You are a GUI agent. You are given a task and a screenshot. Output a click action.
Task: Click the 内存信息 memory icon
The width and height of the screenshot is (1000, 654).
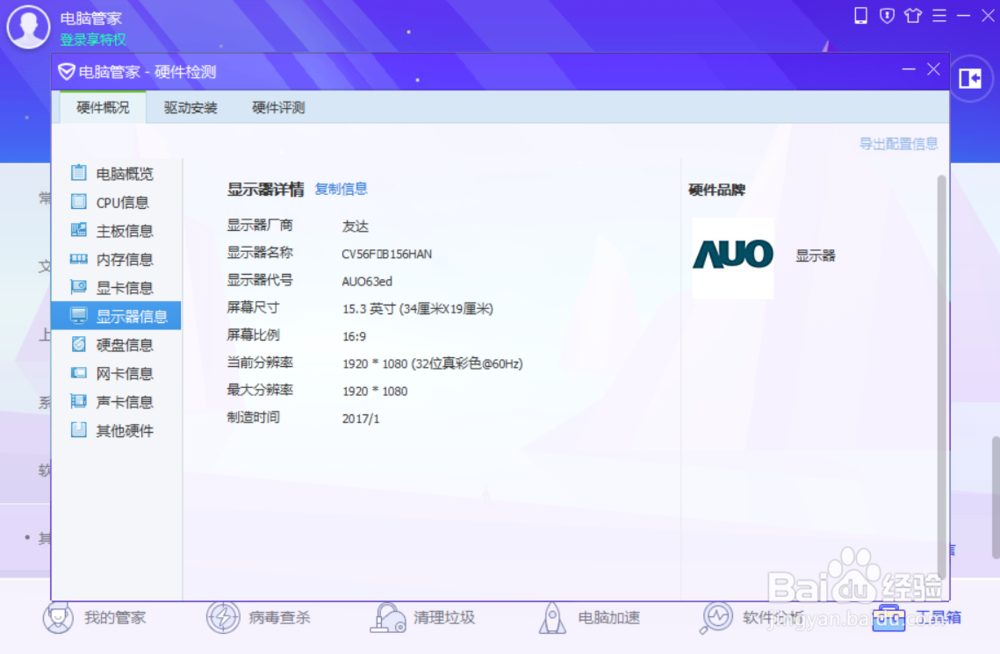[78, 258]
